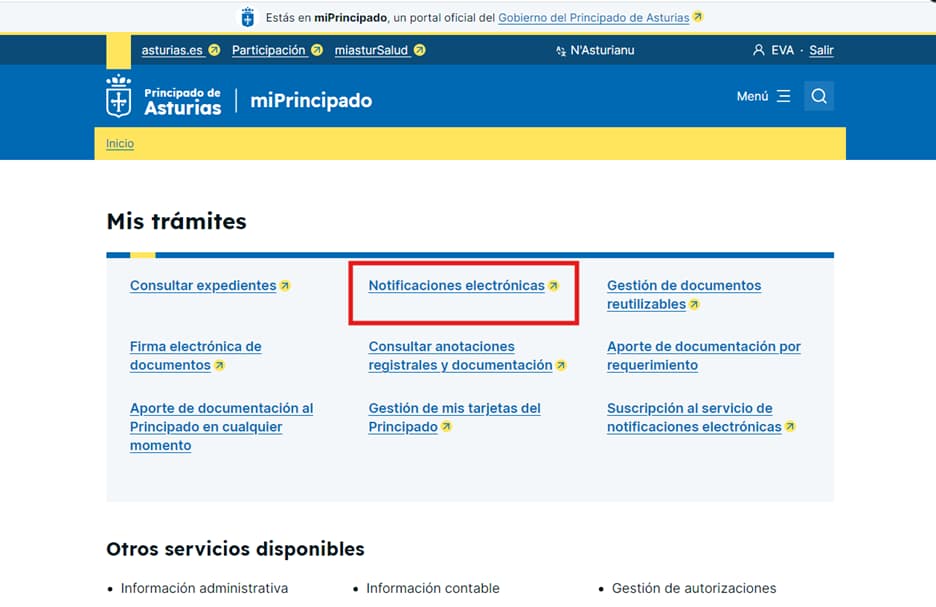Open Gestión de mis tarjetas del Principado
The image size is (936, 607).
click(454, 418)
